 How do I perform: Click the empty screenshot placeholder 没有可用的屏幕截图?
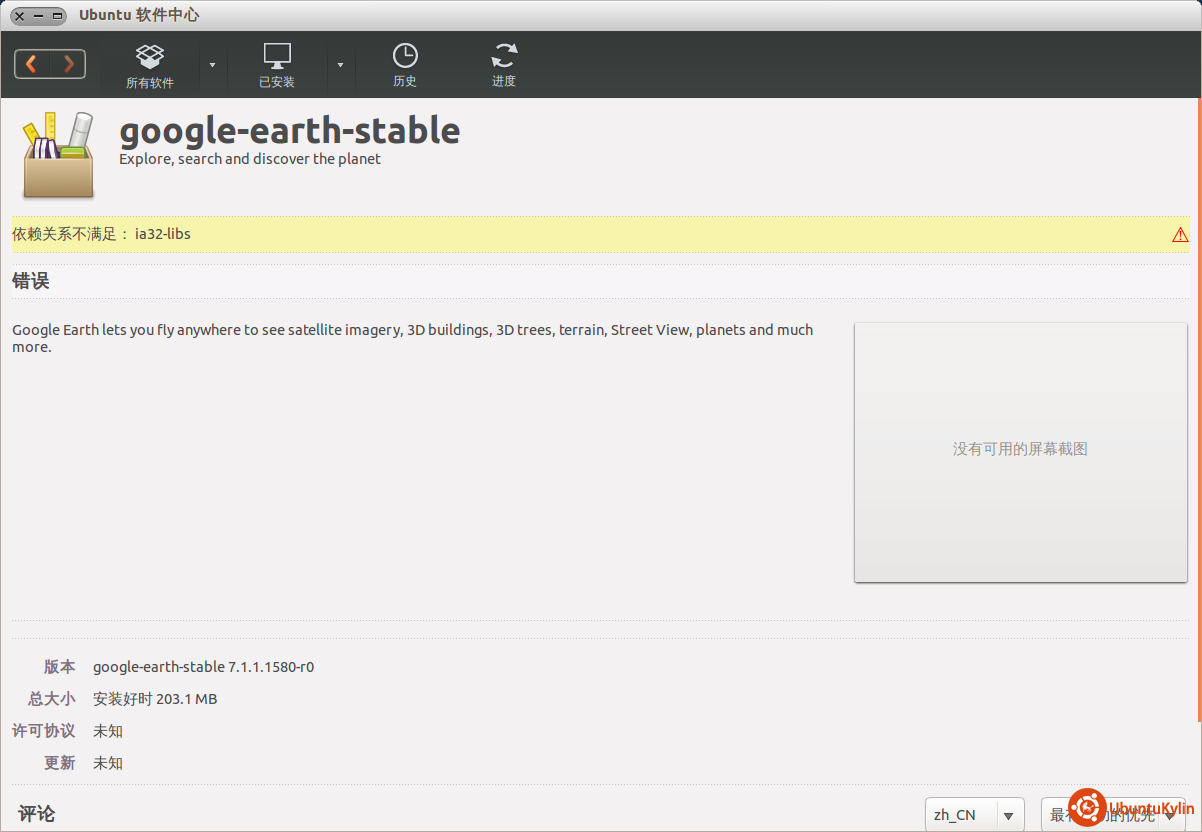(x=1020, y=451)
